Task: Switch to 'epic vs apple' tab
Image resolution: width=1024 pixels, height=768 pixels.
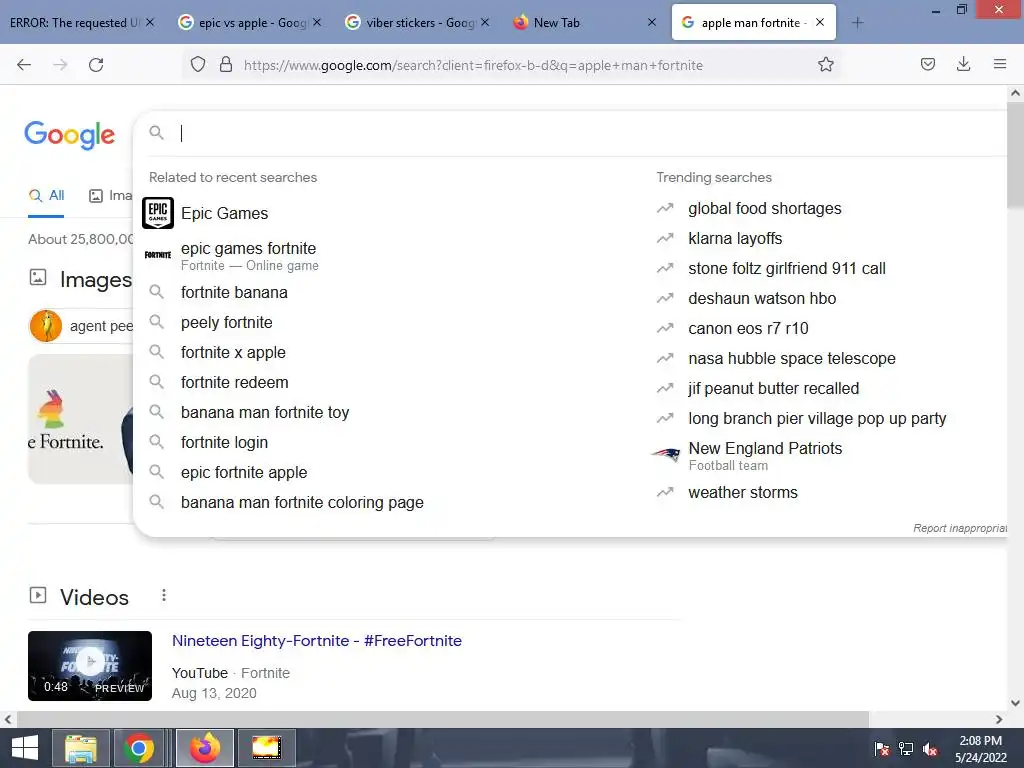Action: click(249, 22)
